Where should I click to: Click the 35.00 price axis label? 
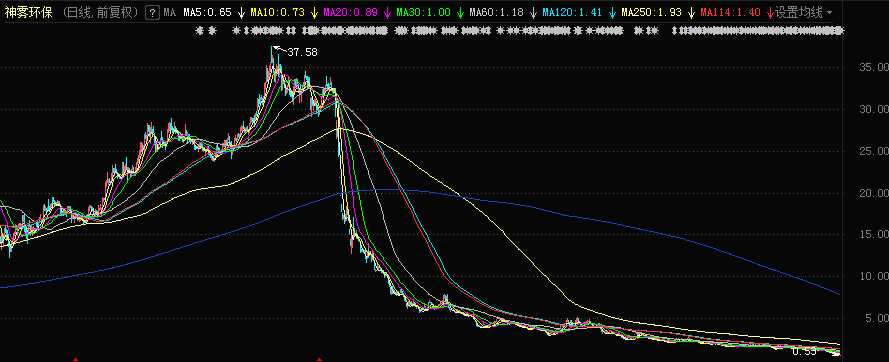(x=874, y=68)
